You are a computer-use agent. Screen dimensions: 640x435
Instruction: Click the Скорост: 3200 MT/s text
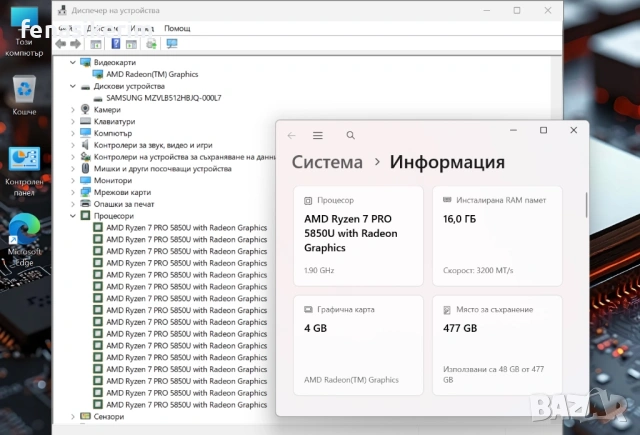click(478, 270)
